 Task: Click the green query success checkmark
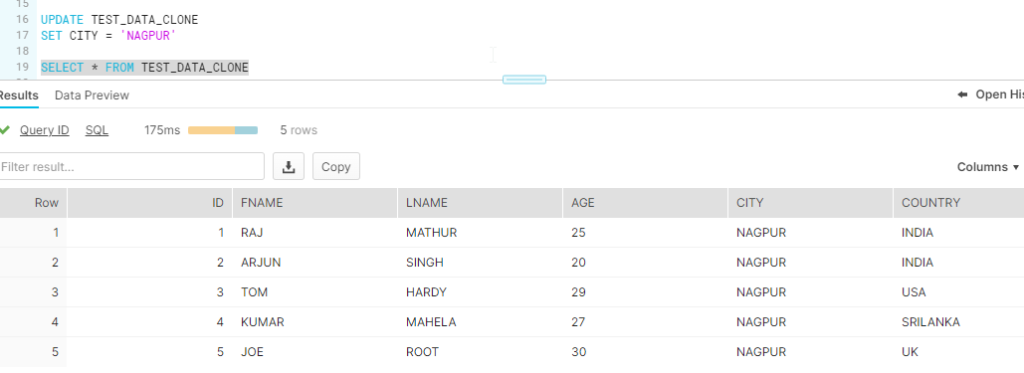[5, 130]
